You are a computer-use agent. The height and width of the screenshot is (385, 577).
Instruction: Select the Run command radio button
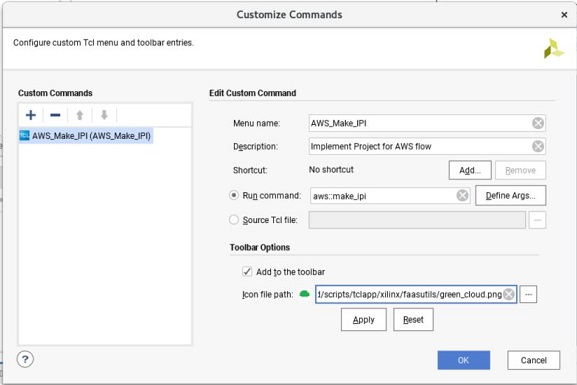pos(234,195)
